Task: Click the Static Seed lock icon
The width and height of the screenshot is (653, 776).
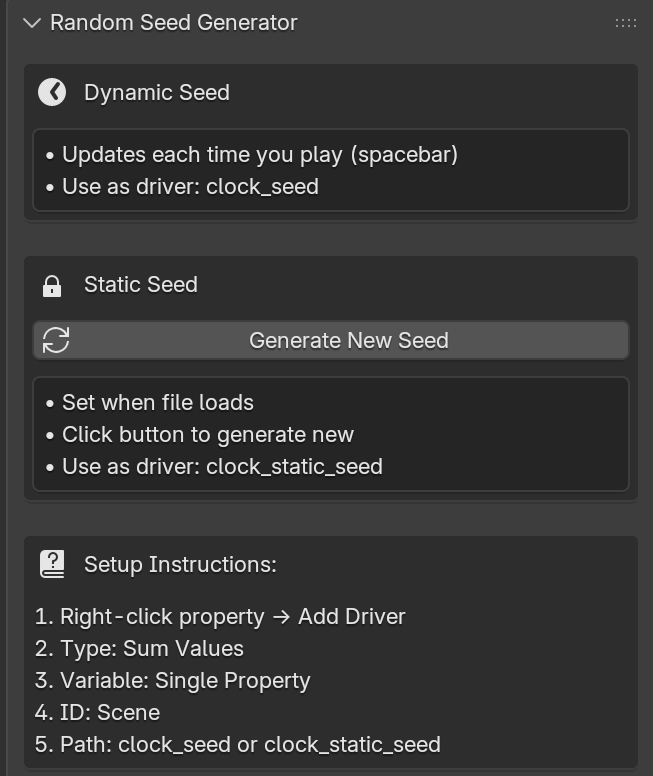Action: 52,286
